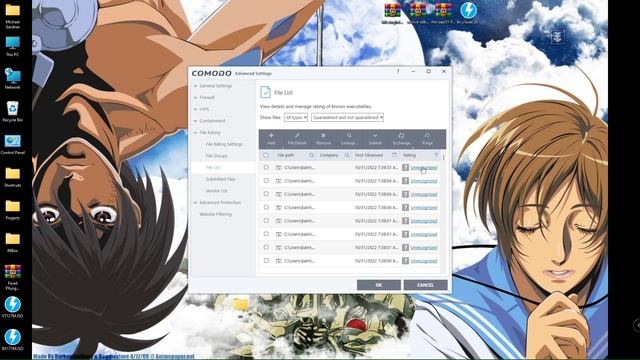Image resolution: width=640 pixels, height=360 pixels.
Task: Check the last file row's checkbox
Action: click(266, 260)
